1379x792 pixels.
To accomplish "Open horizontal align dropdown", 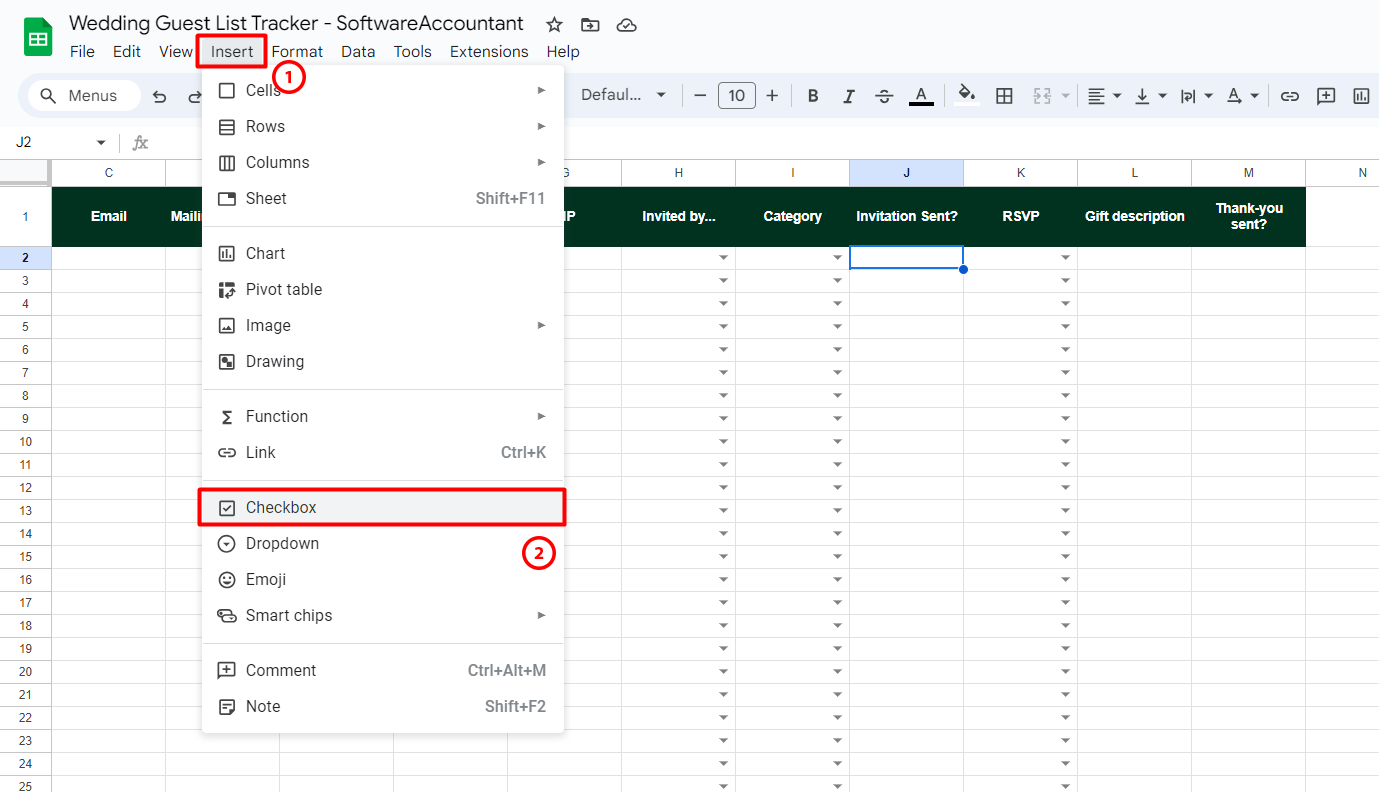I will (1105, 96).
